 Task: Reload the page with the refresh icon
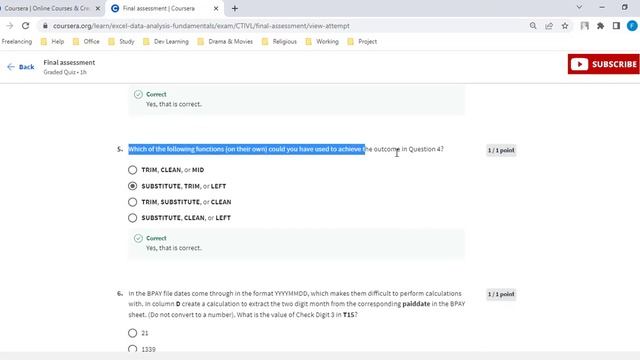25,26
